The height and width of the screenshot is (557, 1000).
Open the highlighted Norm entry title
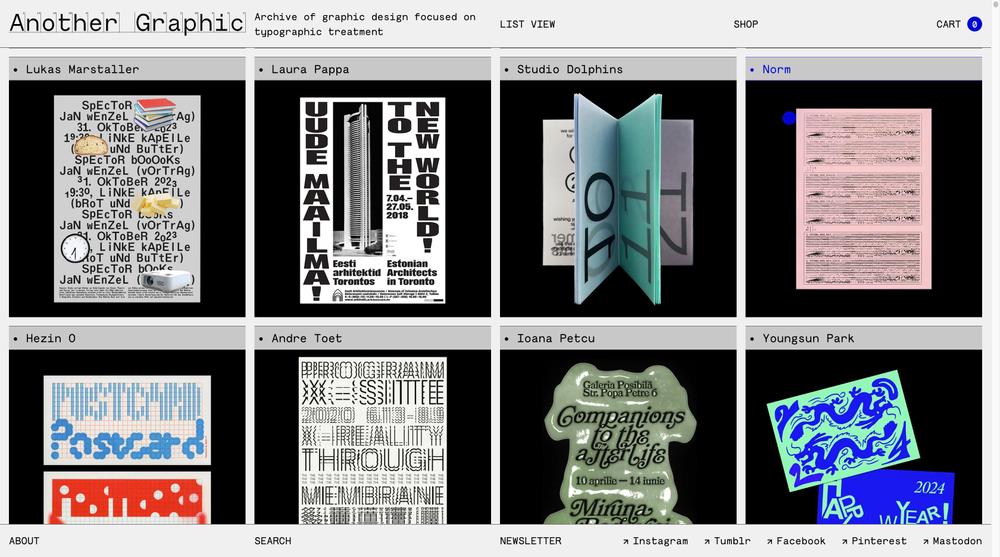(x=776, y=69)
